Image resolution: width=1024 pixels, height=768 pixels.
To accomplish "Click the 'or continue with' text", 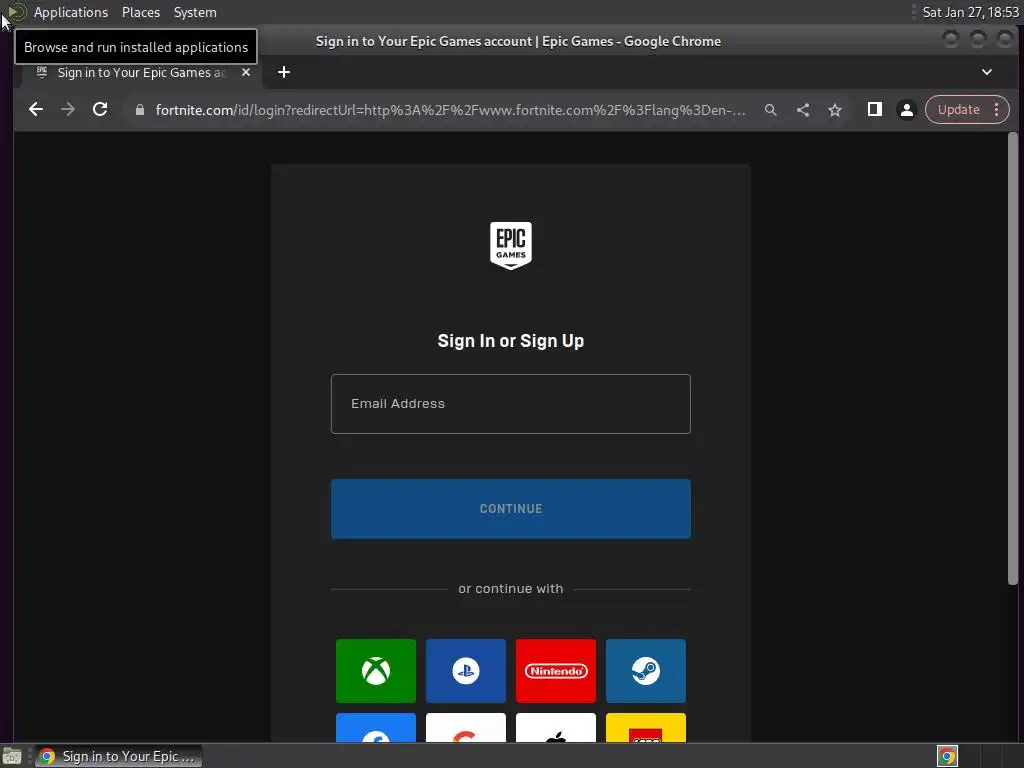I will point(511,588).
